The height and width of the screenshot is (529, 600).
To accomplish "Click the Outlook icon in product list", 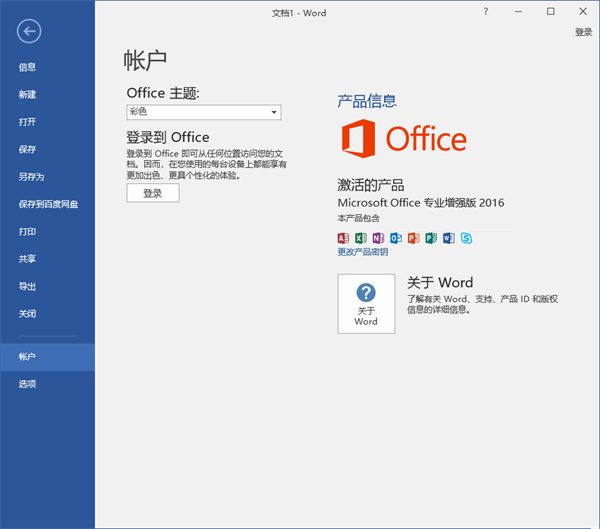I will click(x=396, y=238).
